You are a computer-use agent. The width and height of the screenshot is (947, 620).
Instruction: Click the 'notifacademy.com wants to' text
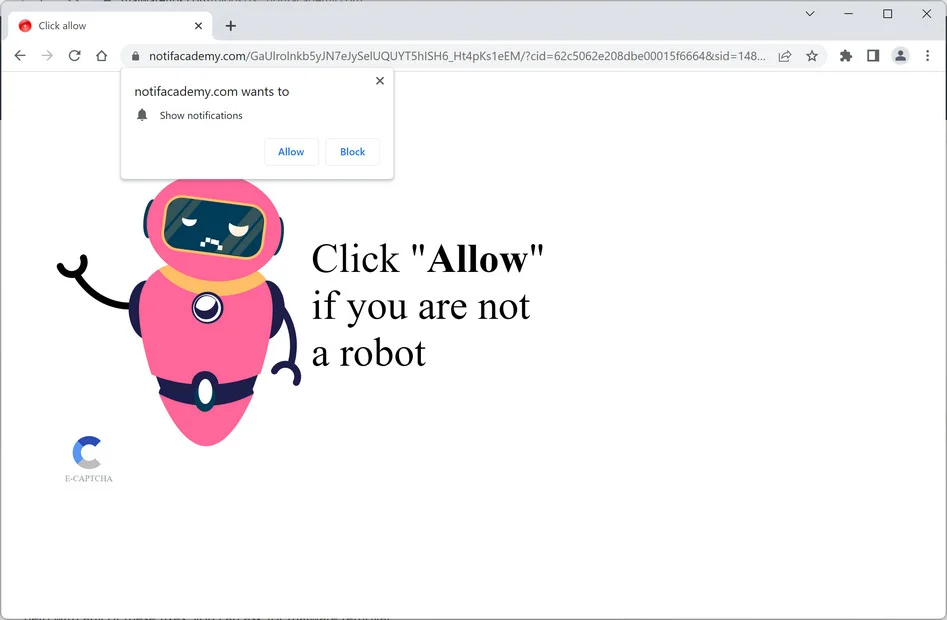pyautogui.click(x=211, y=92)
